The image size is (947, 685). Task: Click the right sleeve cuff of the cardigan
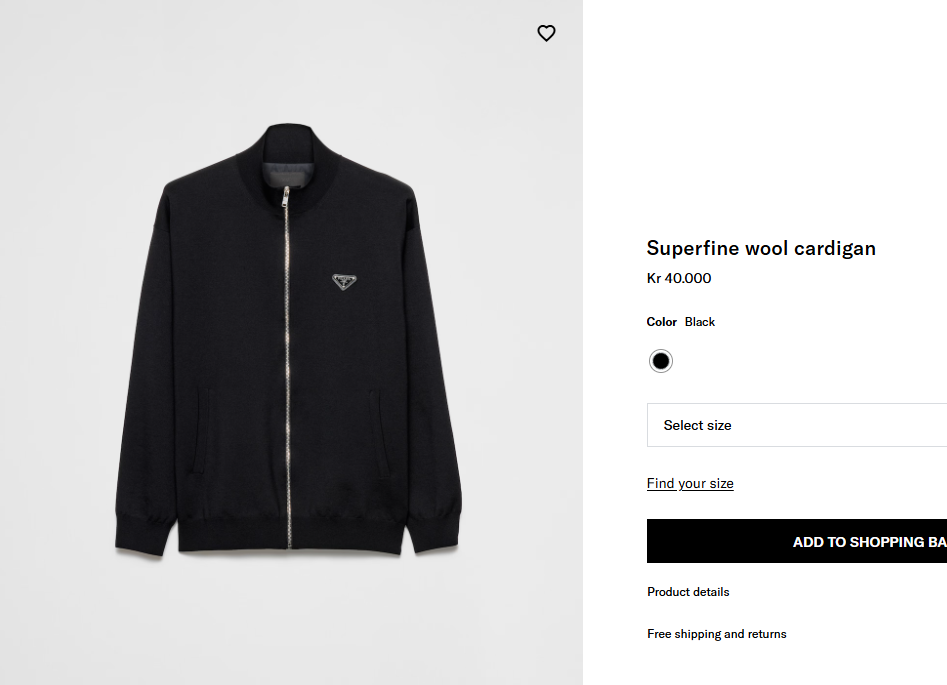tap(434, 529)
